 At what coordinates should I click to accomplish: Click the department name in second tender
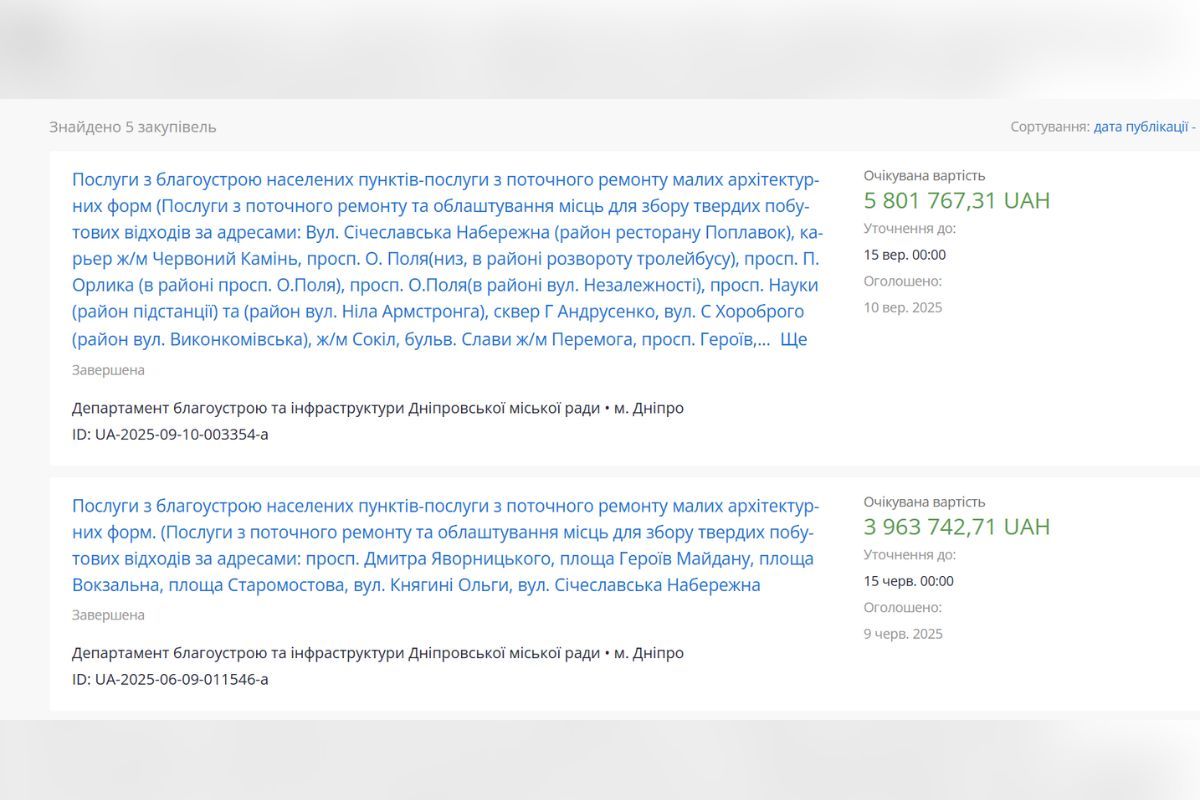335,653
